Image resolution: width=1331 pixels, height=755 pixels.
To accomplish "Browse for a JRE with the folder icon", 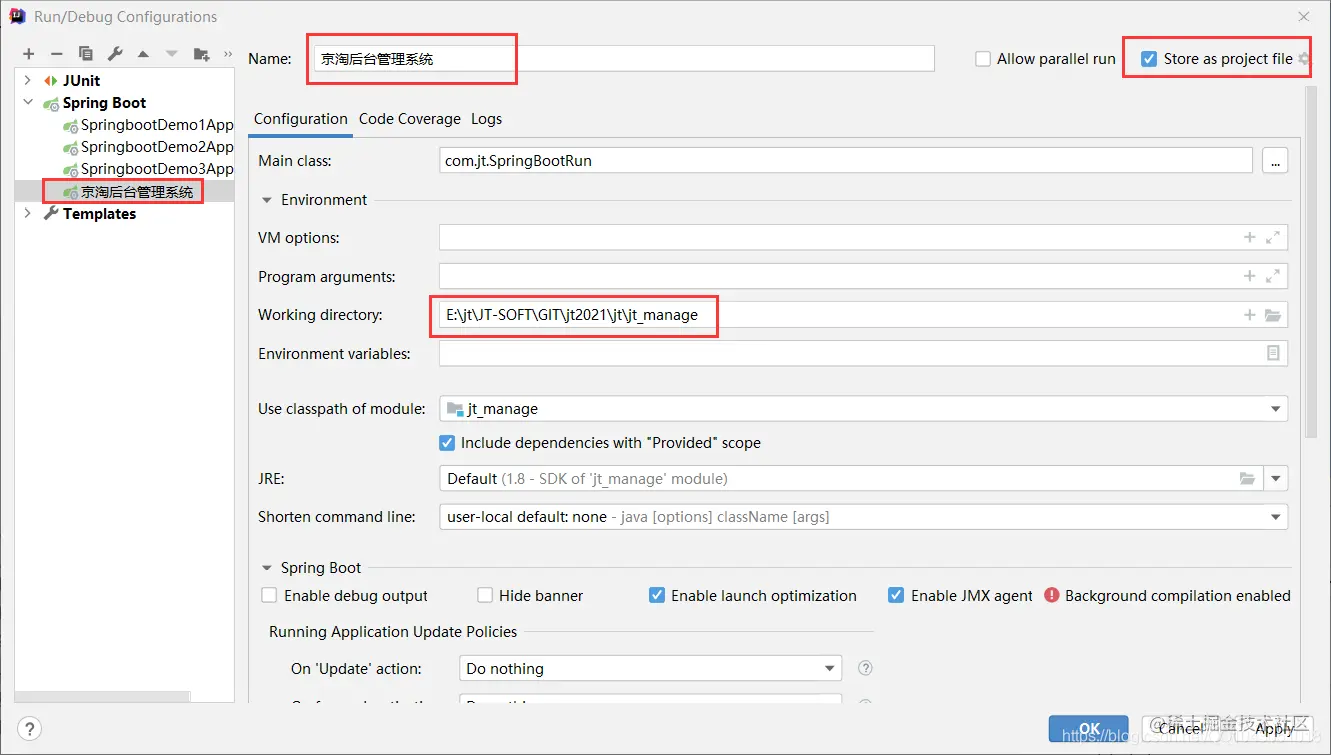I will coord(1247,479).
